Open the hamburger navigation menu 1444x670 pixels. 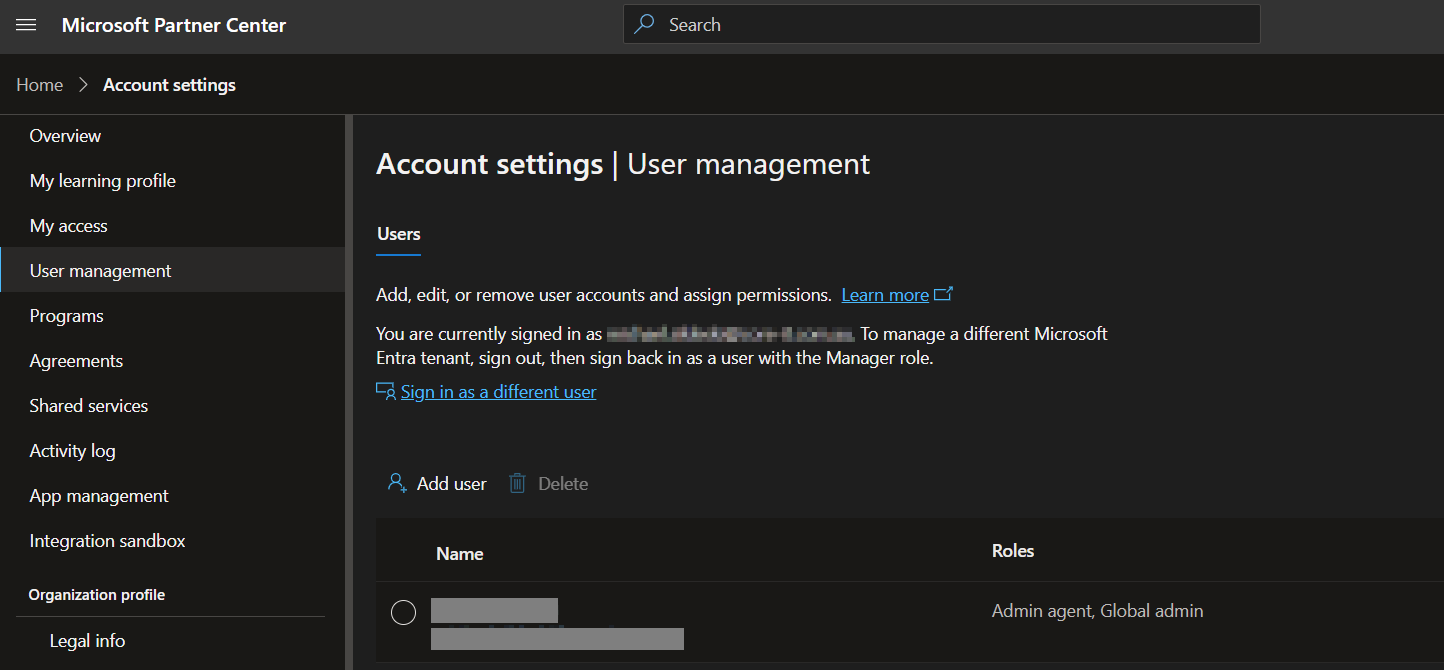coord(26,25)
